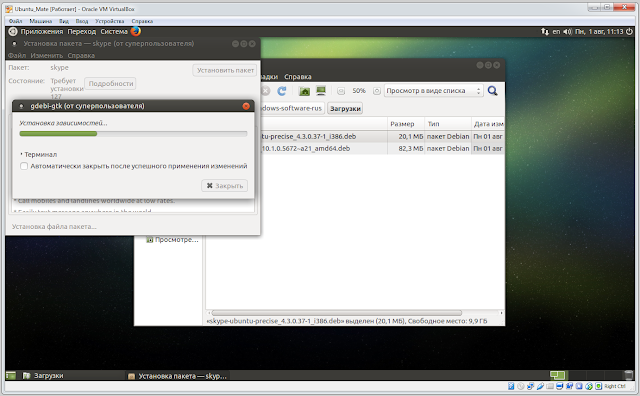
Task: Launch Firefox from the top panel
Action: (136, 31)
